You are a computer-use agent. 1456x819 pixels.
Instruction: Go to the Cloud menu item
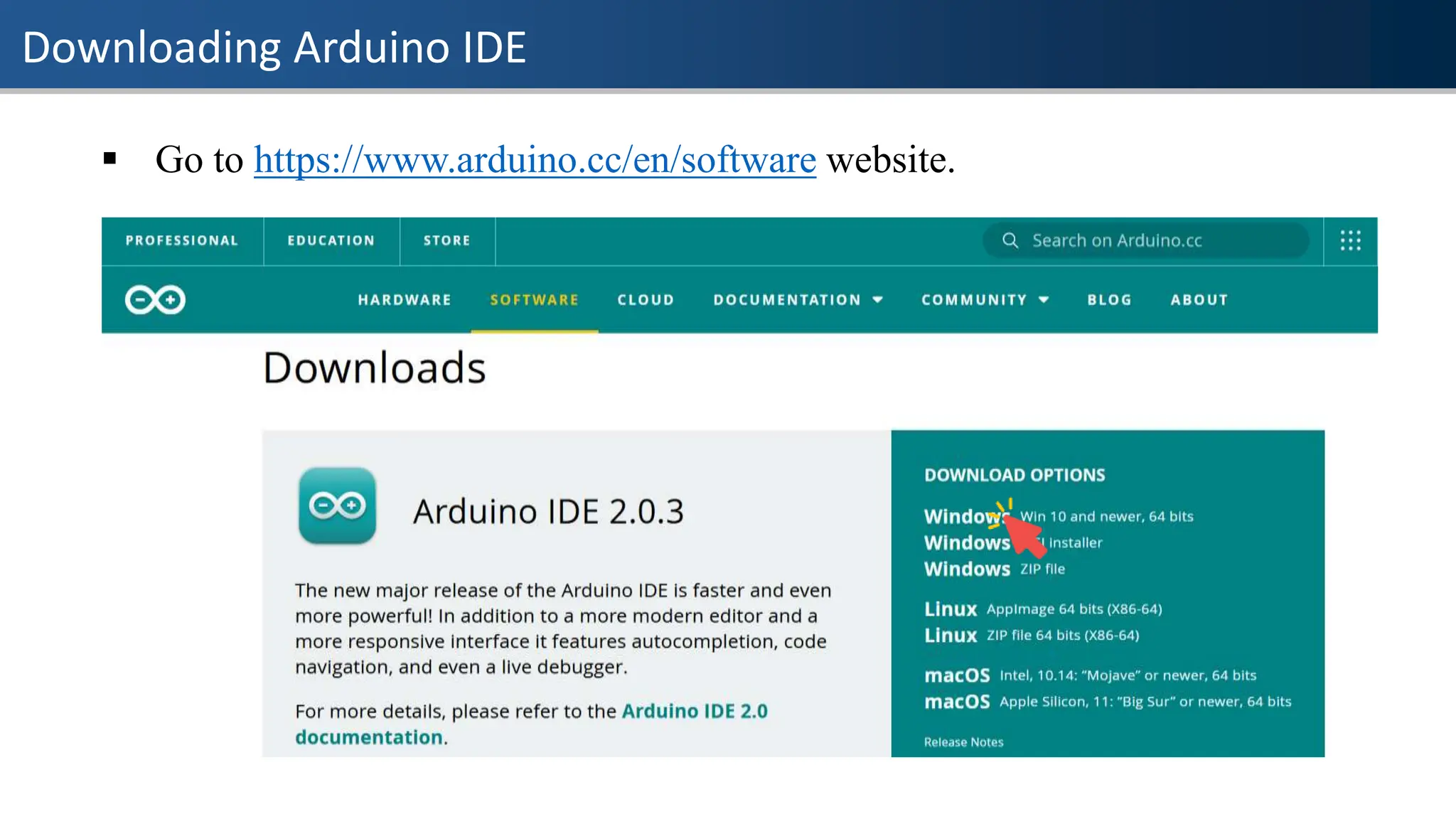point(646,300)
